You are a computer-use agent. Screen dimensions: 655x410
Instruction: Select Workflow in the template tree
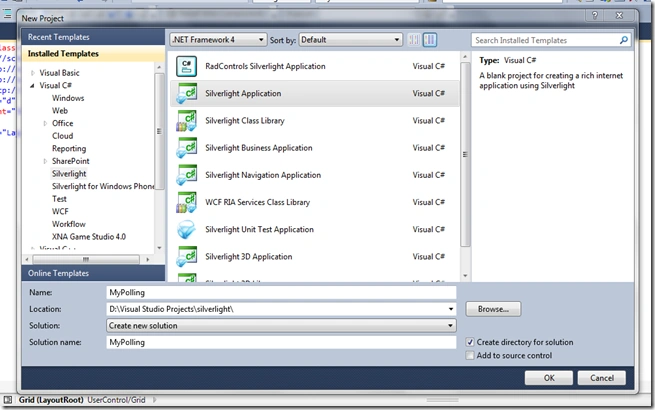(69, 224)
